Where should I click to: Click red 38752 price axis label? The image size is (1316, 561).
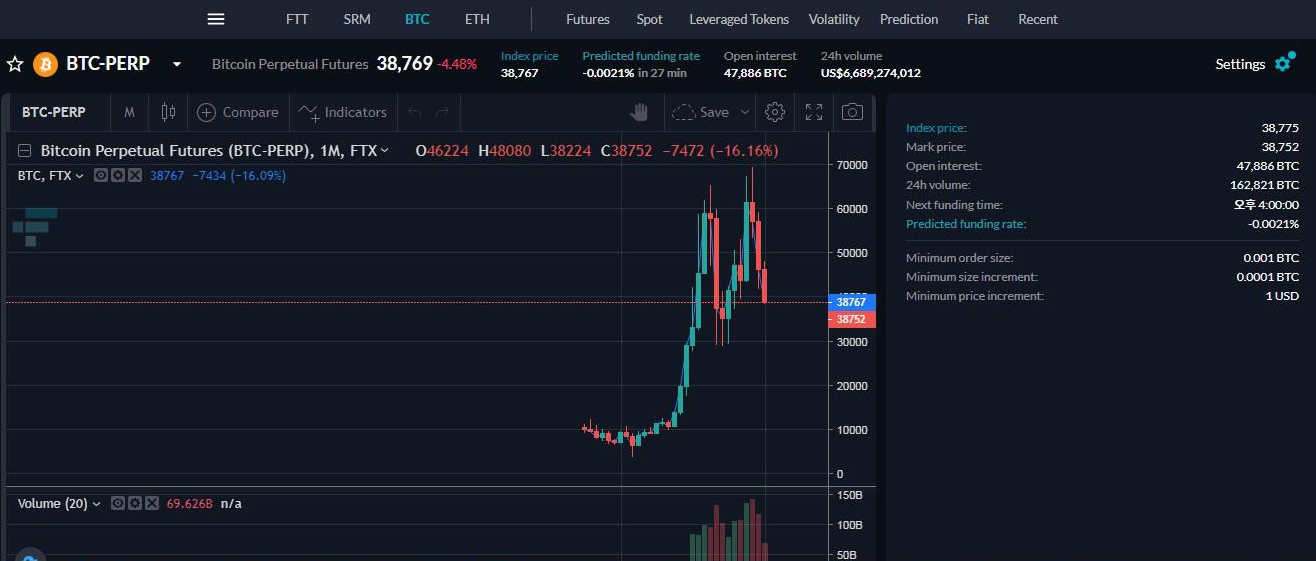click(x=852, y=319)
